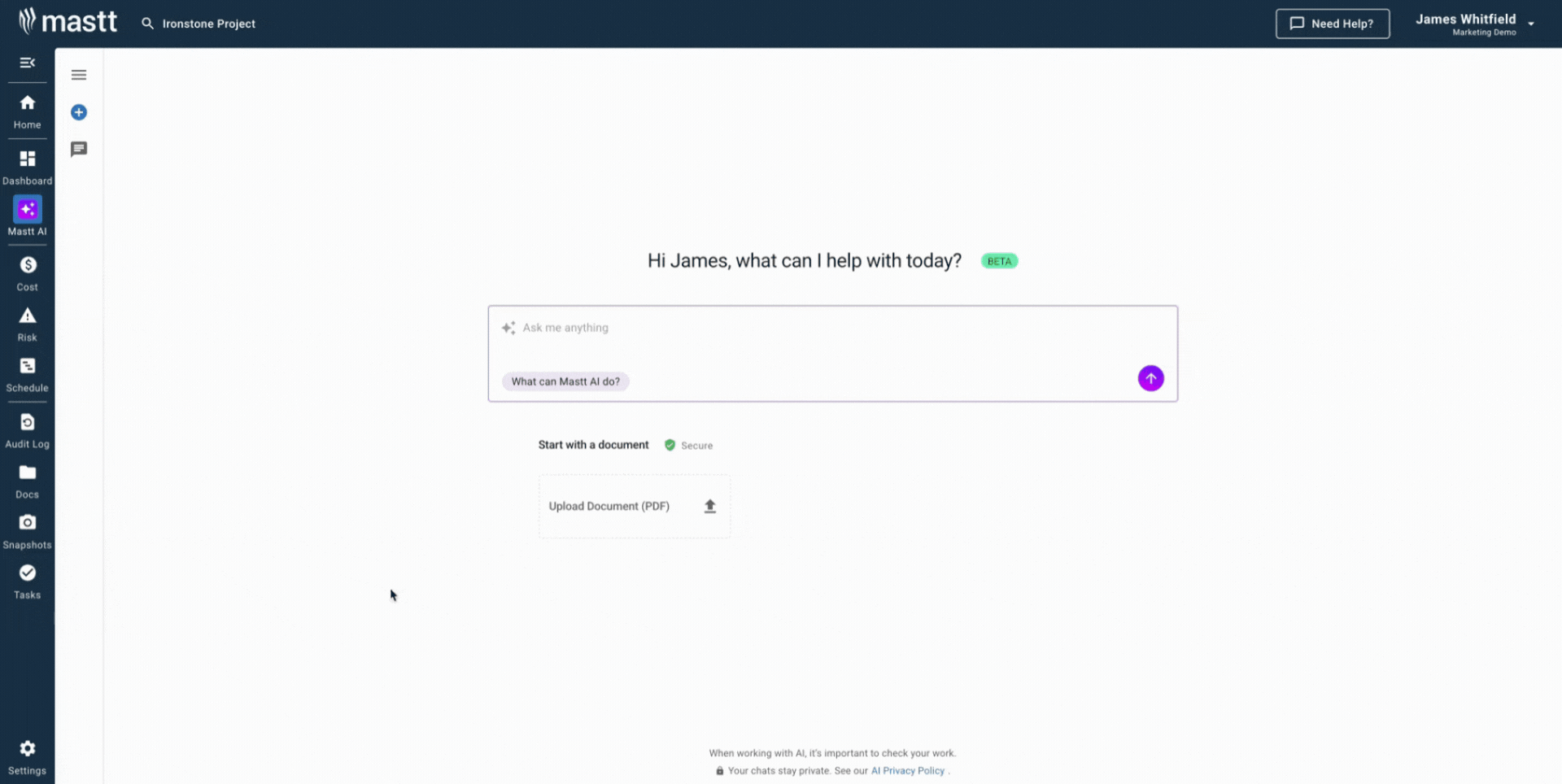Image resolution: width=1562 pixels, height=784 pixels.
Task: Open the chat history icon
Action: (x=78, y=149)
